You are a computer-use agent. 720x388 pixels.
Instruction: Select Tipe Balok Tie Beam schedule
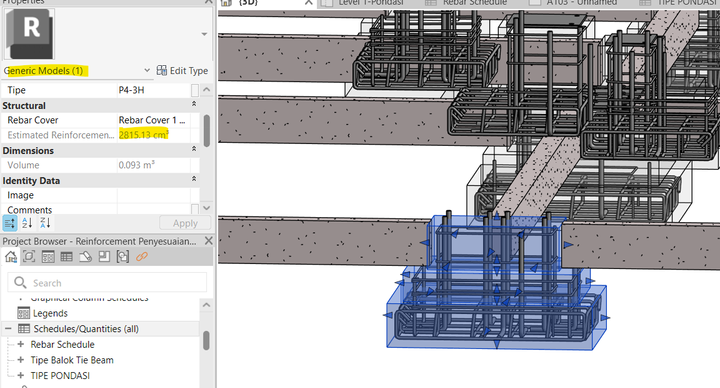point(72,360)
